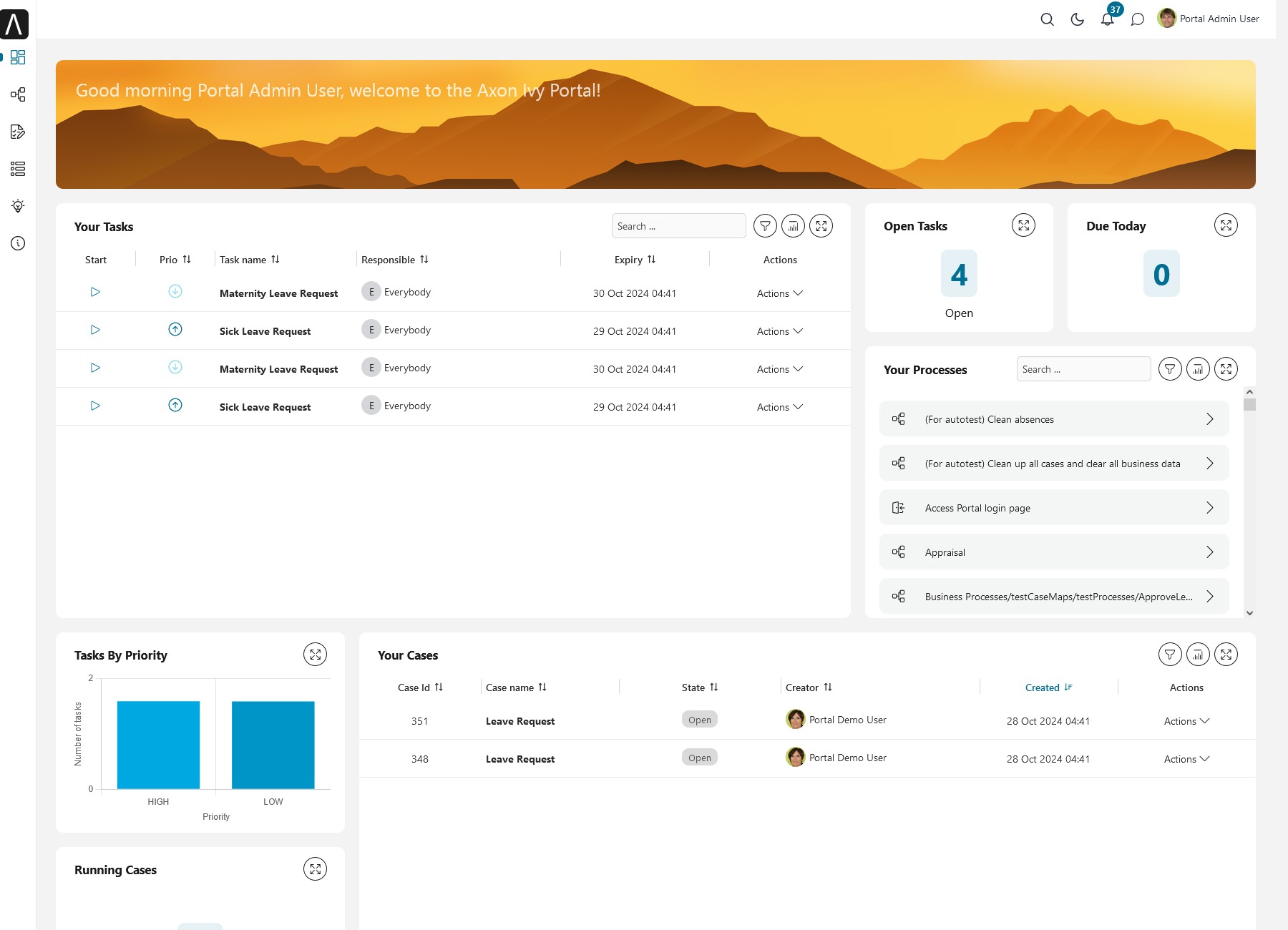Screen dimensions: 1288x930
Task: Click the Your Tasks search field
Action: click(x=678, y=226)
